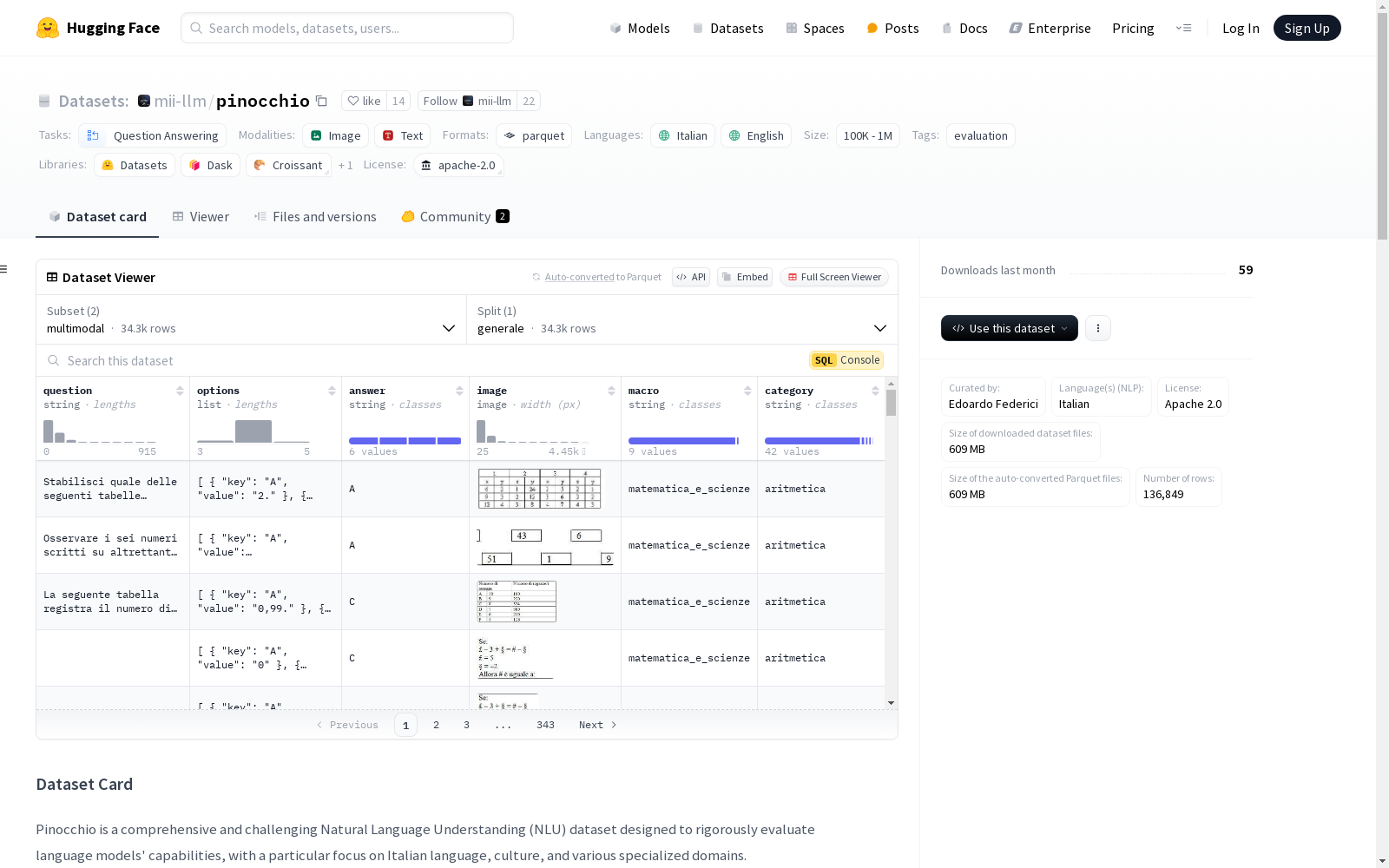Go to page 2 of the viewer

point(436,725)
